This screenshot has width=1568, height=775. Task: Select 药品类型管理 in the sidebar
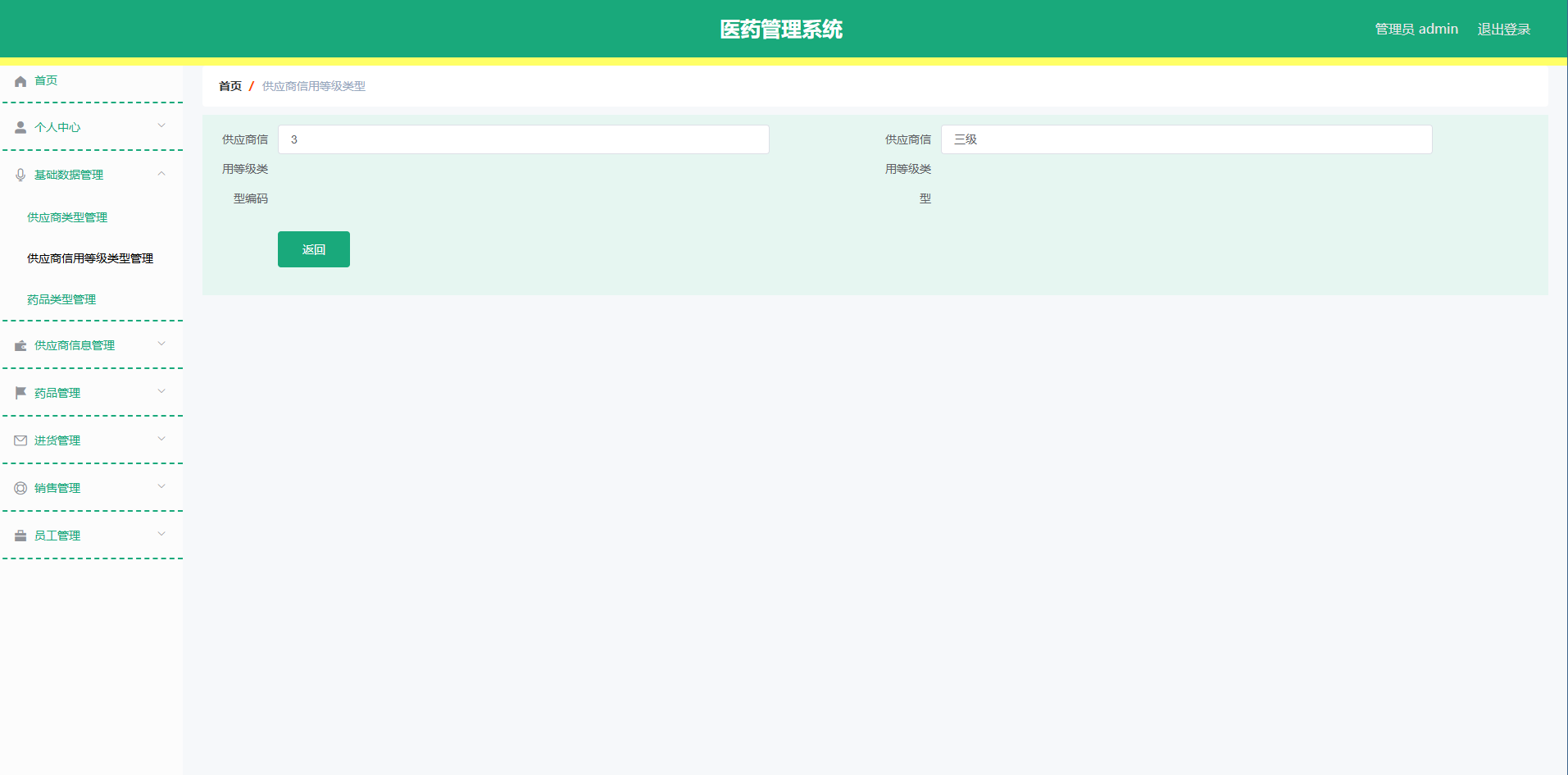61,299
